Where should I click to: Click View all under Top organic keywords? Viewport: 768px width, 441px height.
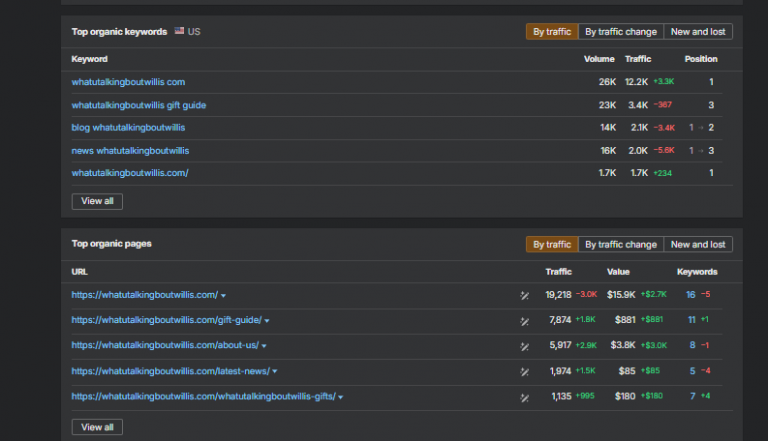pyautogui.click(x=97, y=201)
